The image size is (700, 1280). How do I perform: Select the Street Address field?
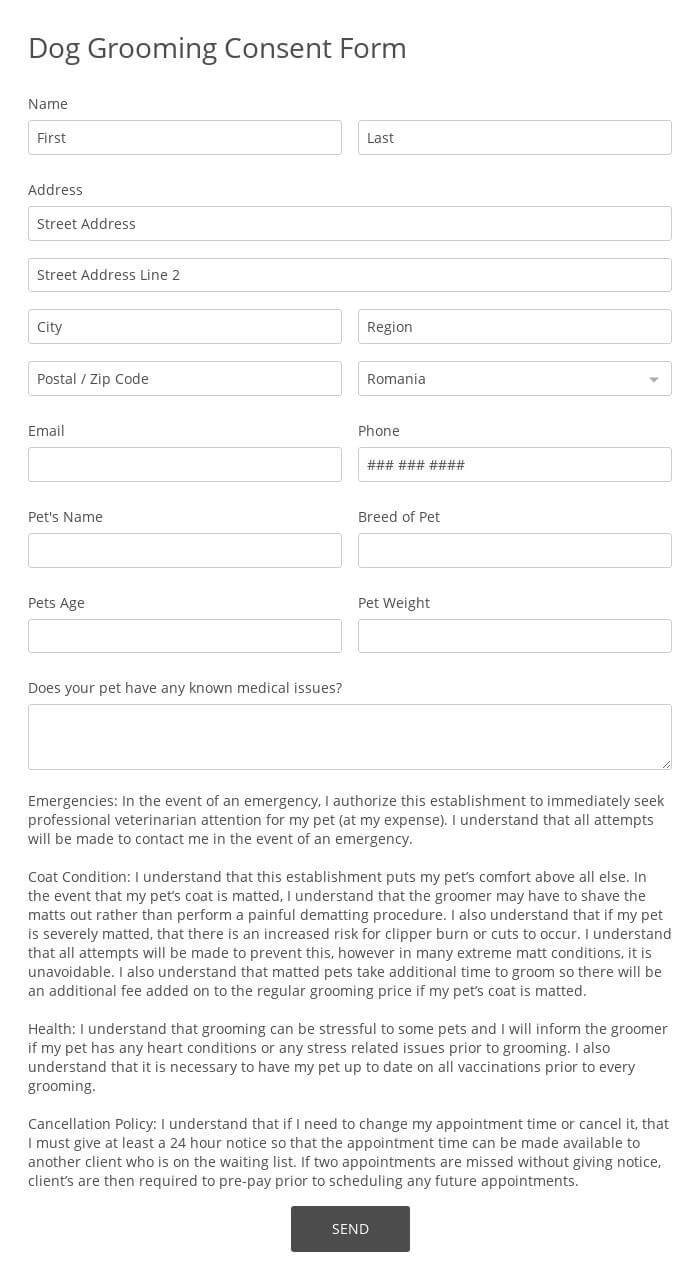tap(349, 223)
